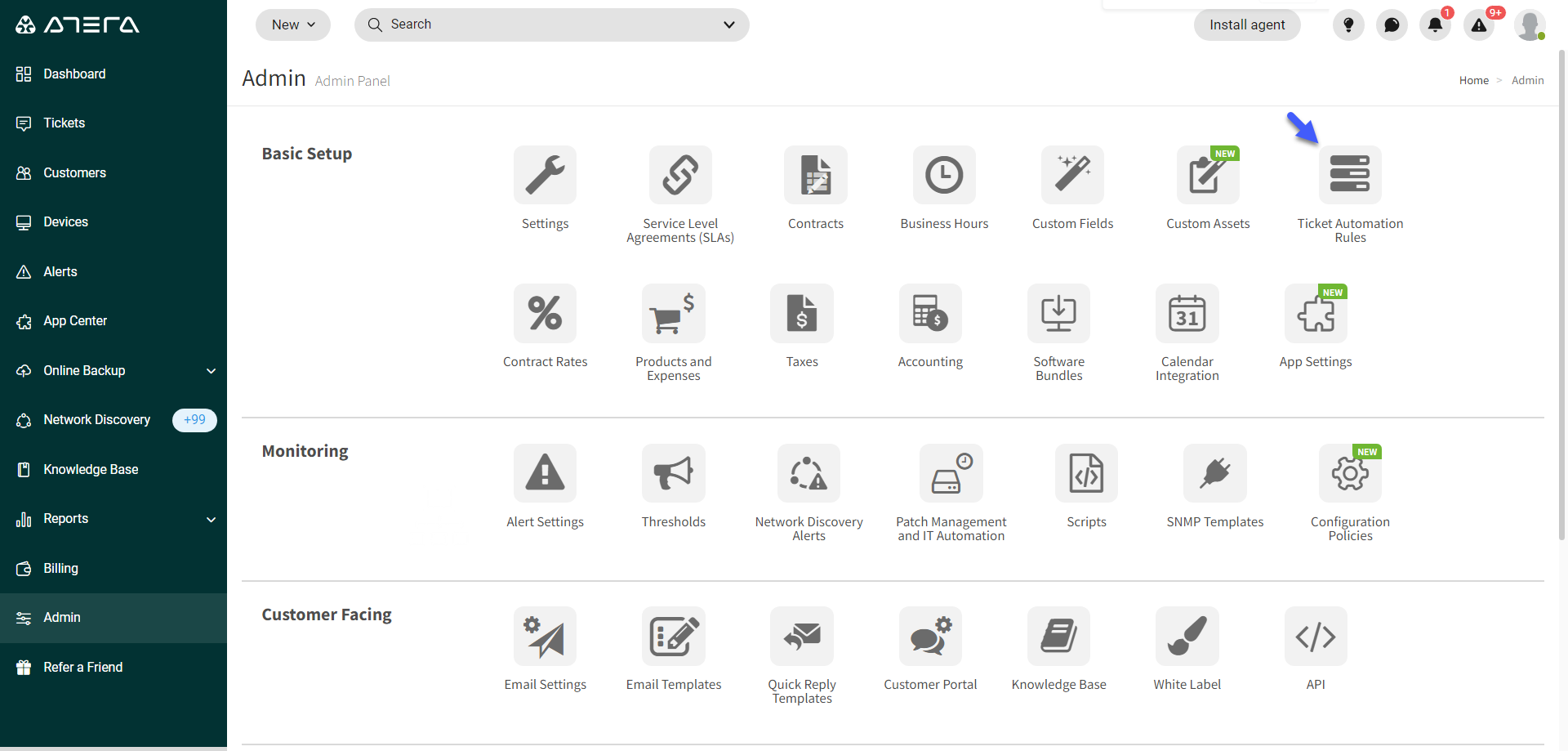Open SNMP Templates plug icon
This screenshot has height=751, width=1568.
pyautogui.click(x=1215, y=473)
